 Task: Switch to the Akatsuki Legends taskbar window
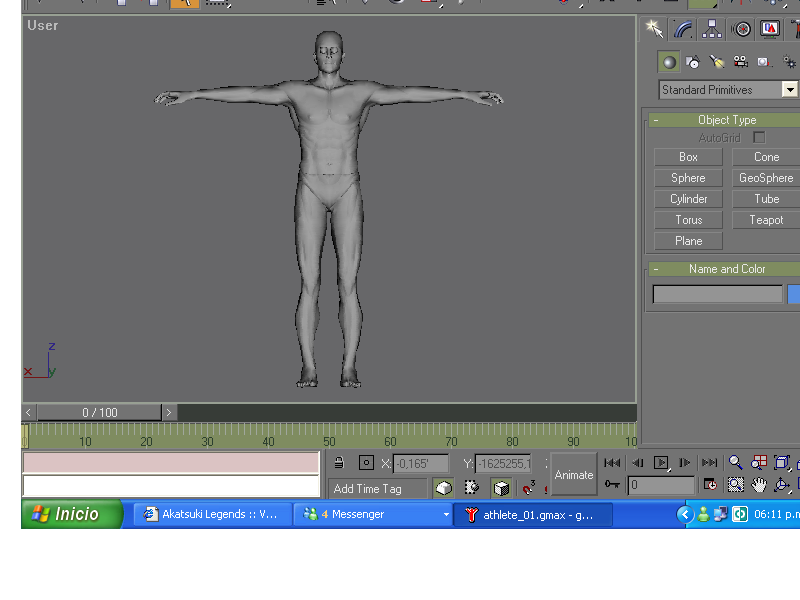(213, 514)
